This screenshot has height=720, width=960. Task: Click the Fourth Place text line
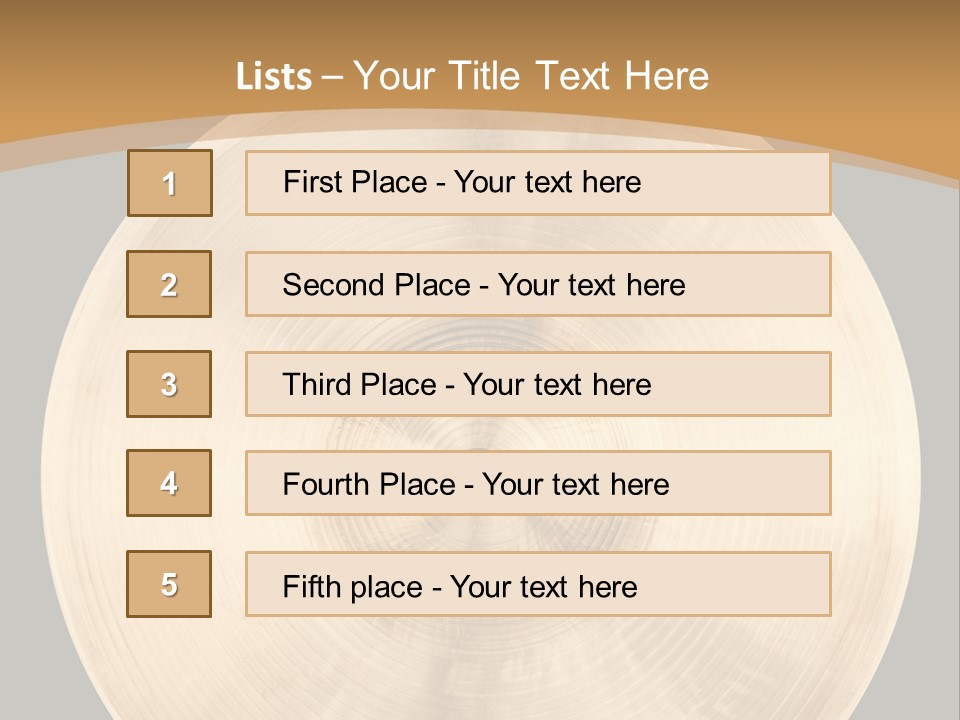coord(475,485)
